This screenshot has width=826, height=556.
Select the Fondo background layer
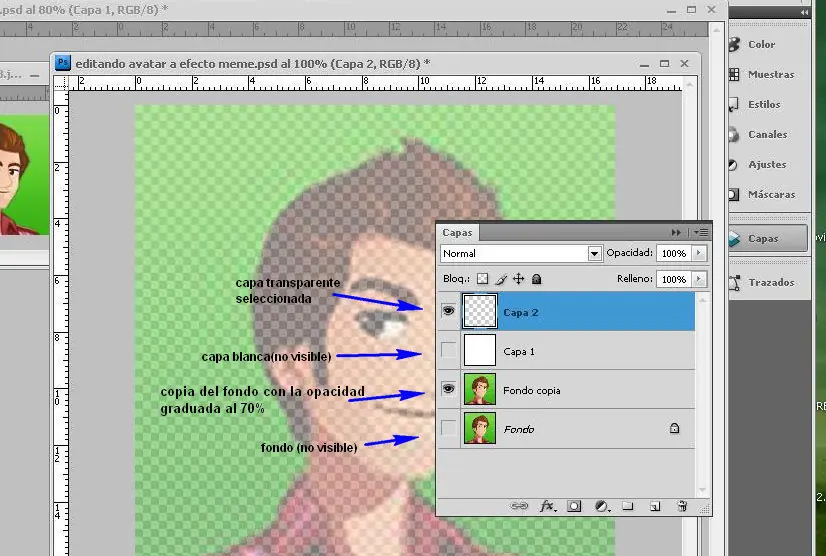click(566, 429)
